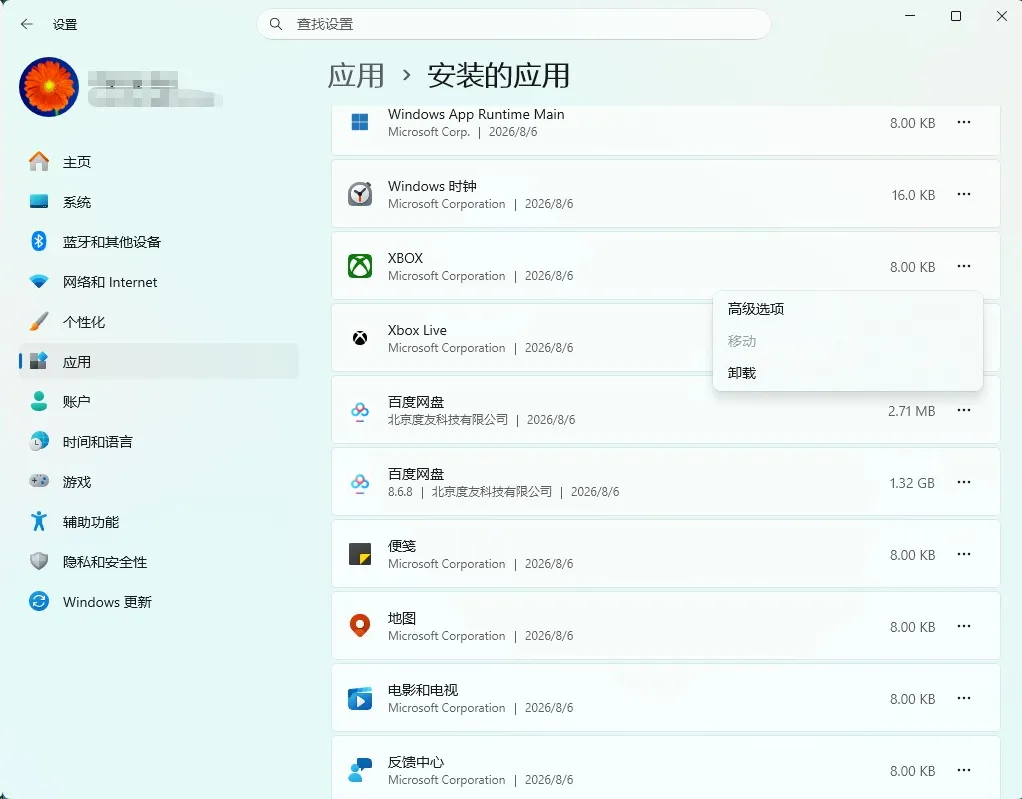Choose 卸载 in the context menu
1022x799 pixels.
click(x=847, y=373)
